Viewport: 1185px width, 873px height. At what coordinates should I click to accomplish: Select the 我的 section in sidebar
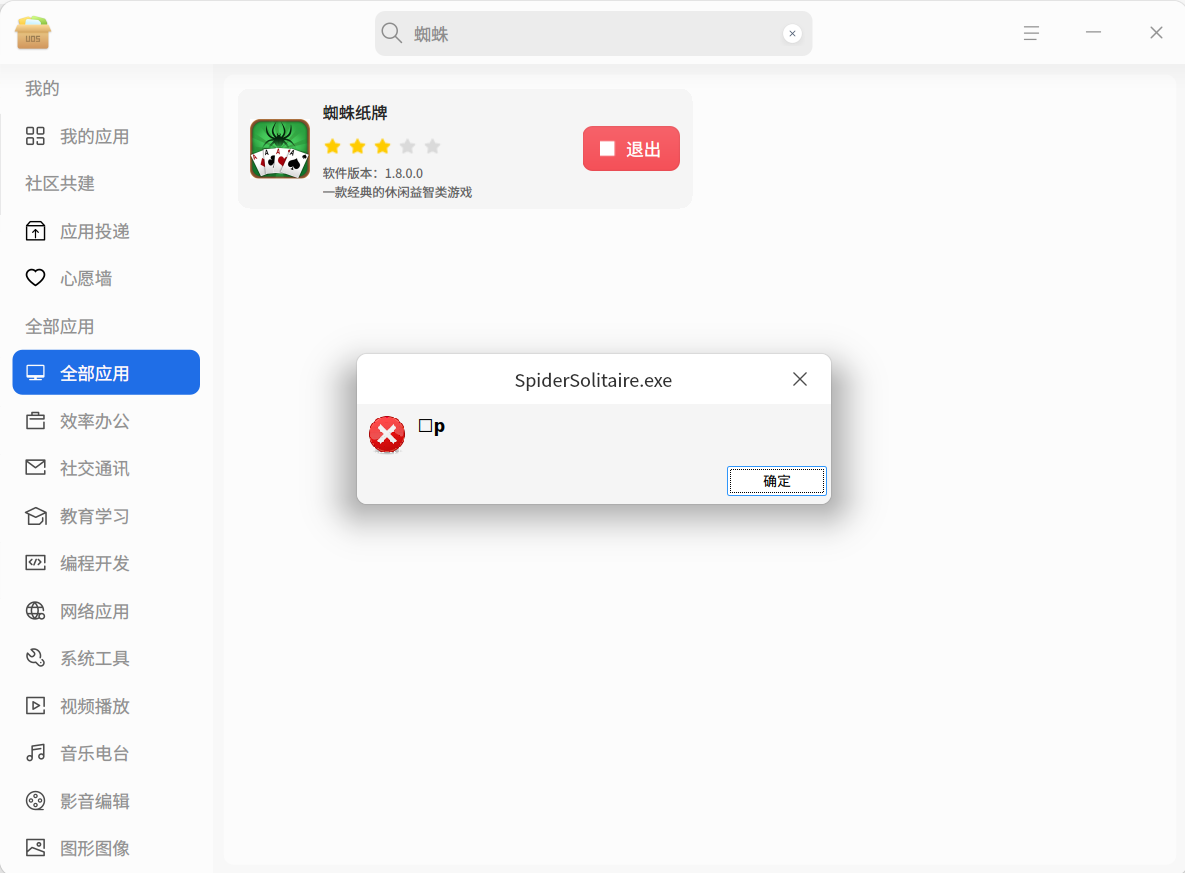click(40, 88)
